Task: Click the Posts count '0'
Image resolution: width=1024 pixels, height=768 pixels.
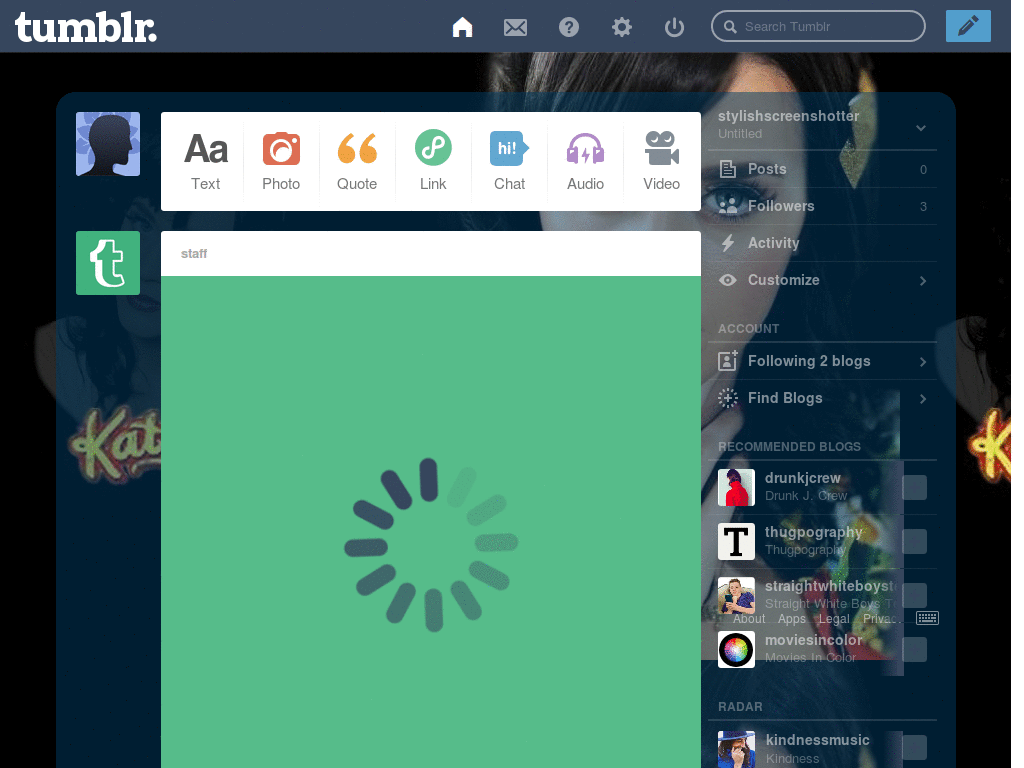Action: click(923, 170)
